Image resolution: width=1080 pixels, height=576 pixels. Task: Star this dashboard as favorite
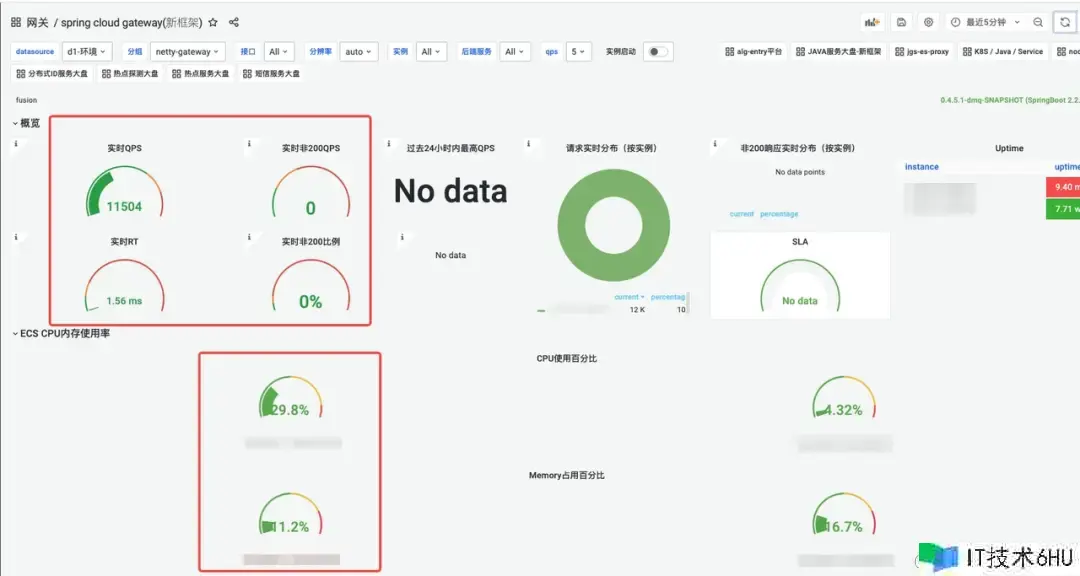coord(213,22)
